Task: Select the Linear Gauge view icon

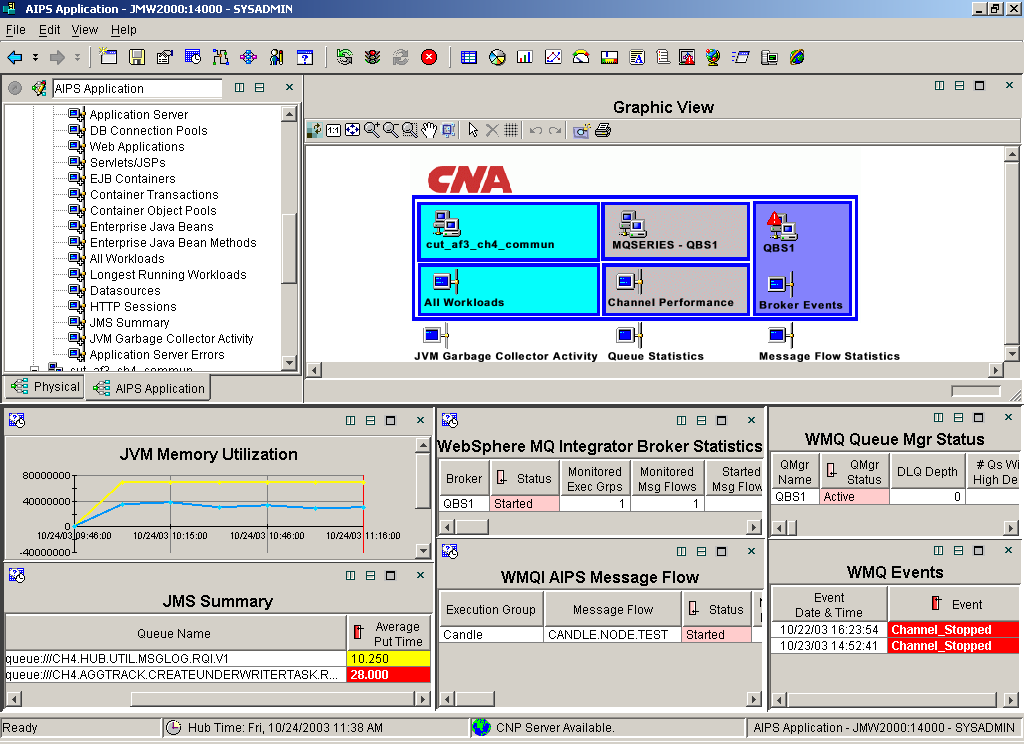Action: (609, 57)
